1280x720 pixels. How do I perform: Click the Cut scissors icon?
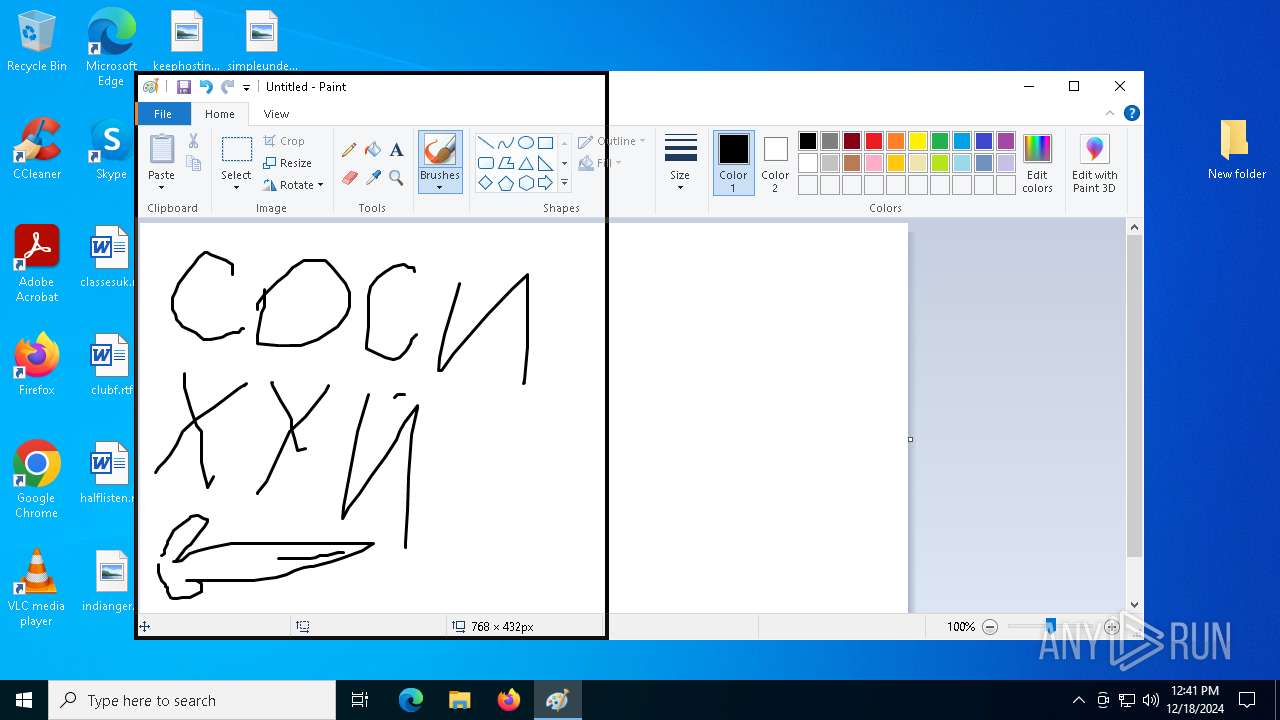point(193,141)
